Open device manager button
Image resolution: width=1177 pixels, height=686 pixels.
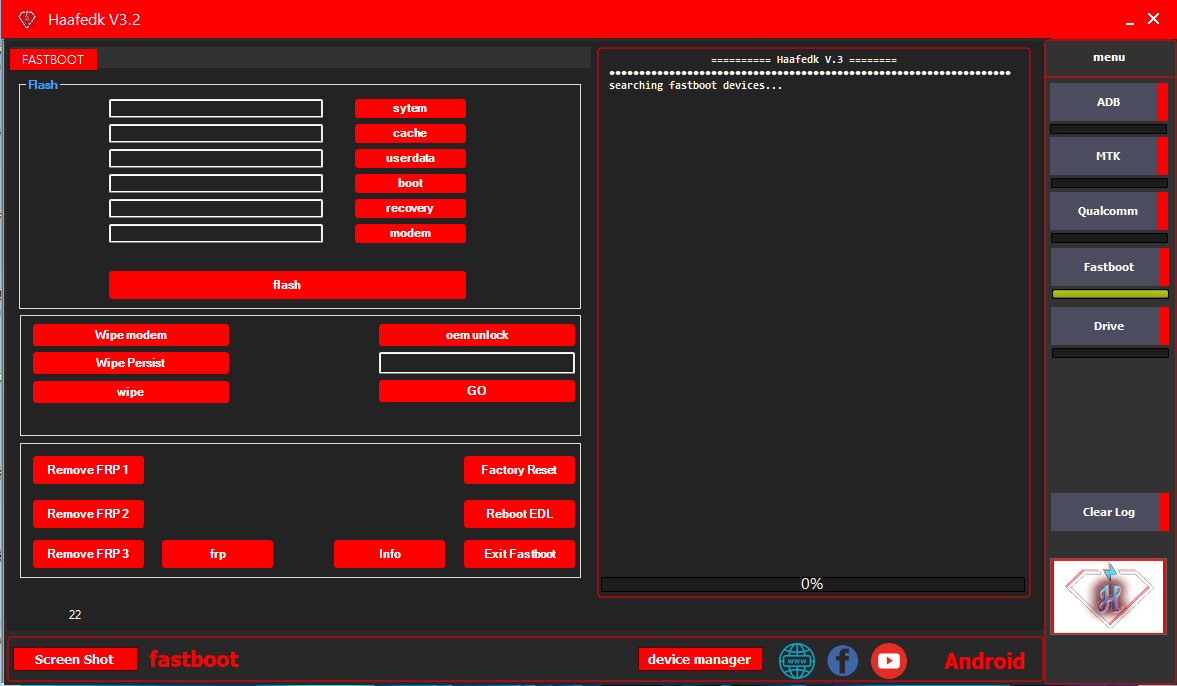click(699, 660)
